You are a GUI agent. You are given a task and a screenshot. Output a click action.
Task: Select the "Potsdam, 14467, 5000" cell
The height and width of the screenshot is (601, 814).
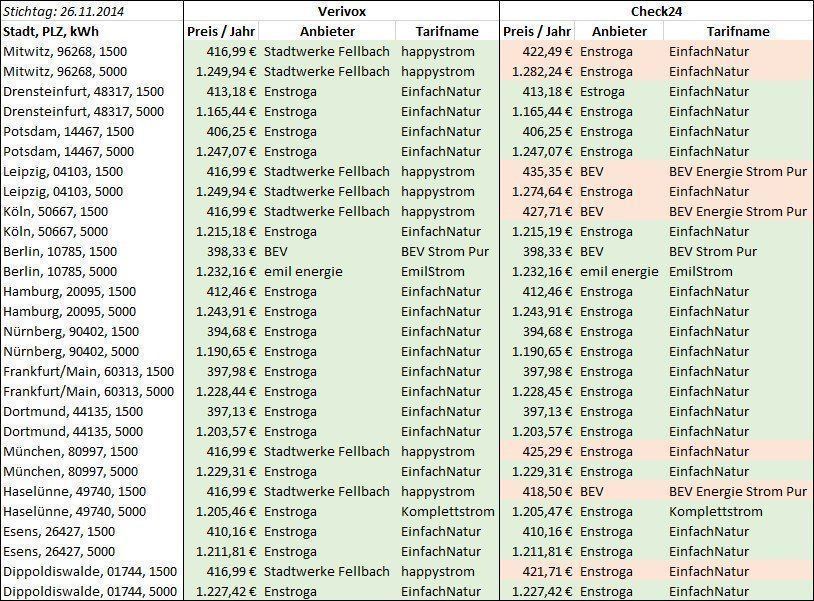click(69, 152)
